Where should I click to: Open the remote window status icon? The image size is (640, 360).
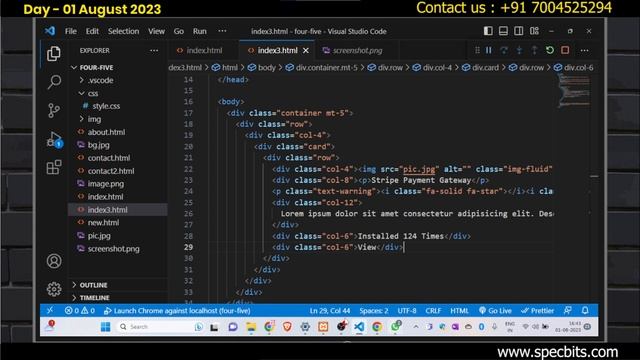[x=50, y=311]
